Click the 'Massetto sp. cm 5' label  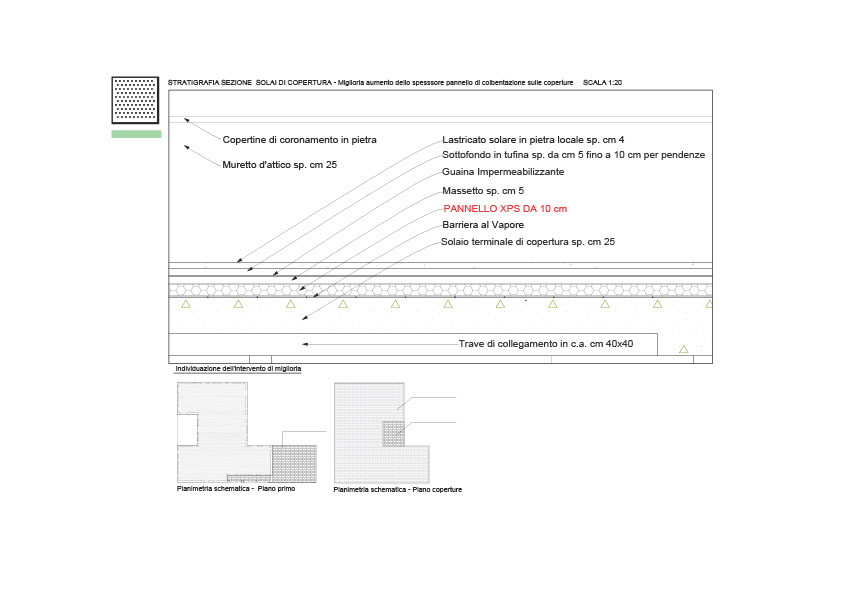click(x=483, y=190)
